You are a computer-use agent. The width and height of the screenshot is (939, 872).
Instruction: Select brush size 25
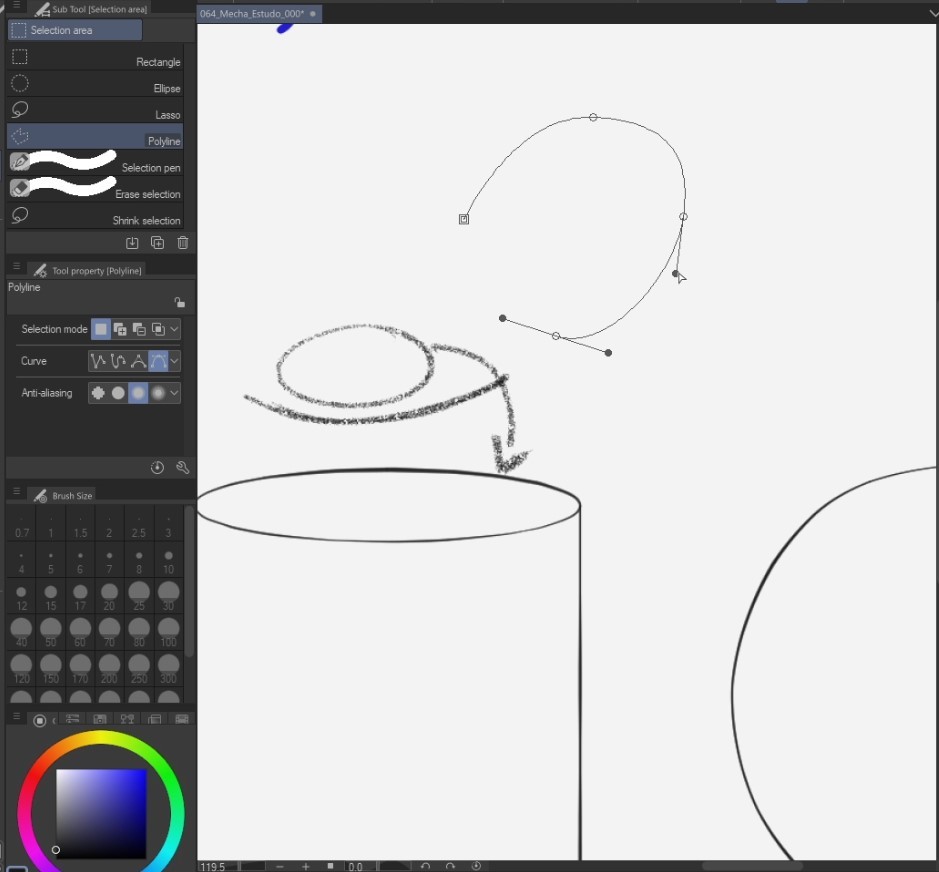[139, 598]
